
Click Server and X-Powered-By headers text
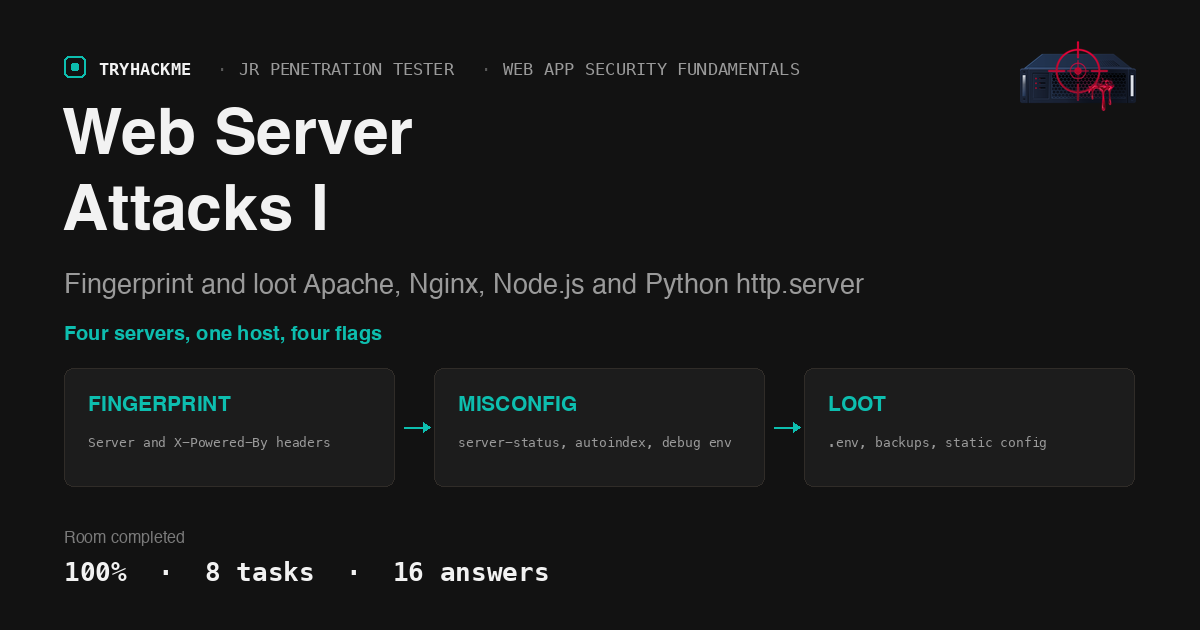tap(209, 442)
